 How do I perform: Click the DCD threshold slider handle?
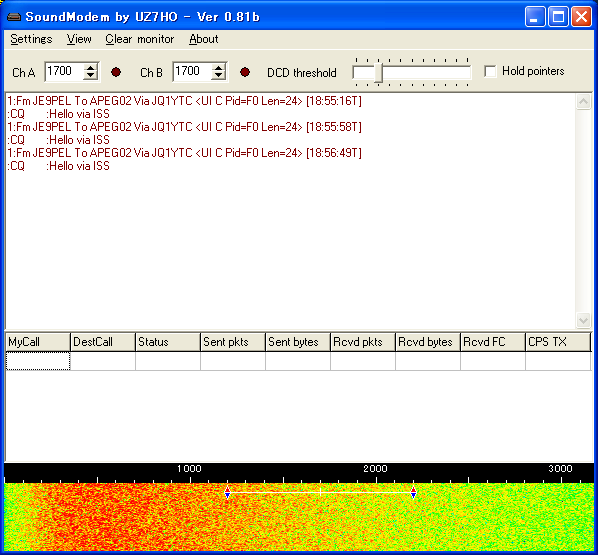click(x=378, y=72)
